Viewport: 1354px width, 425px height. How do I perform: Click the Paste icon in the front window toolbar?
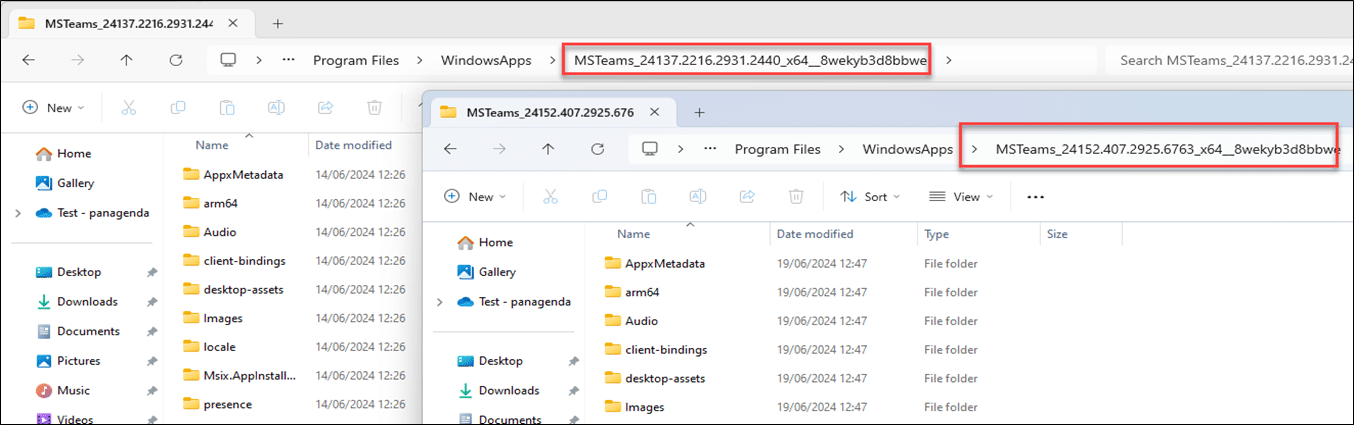[x=648, y=197]
